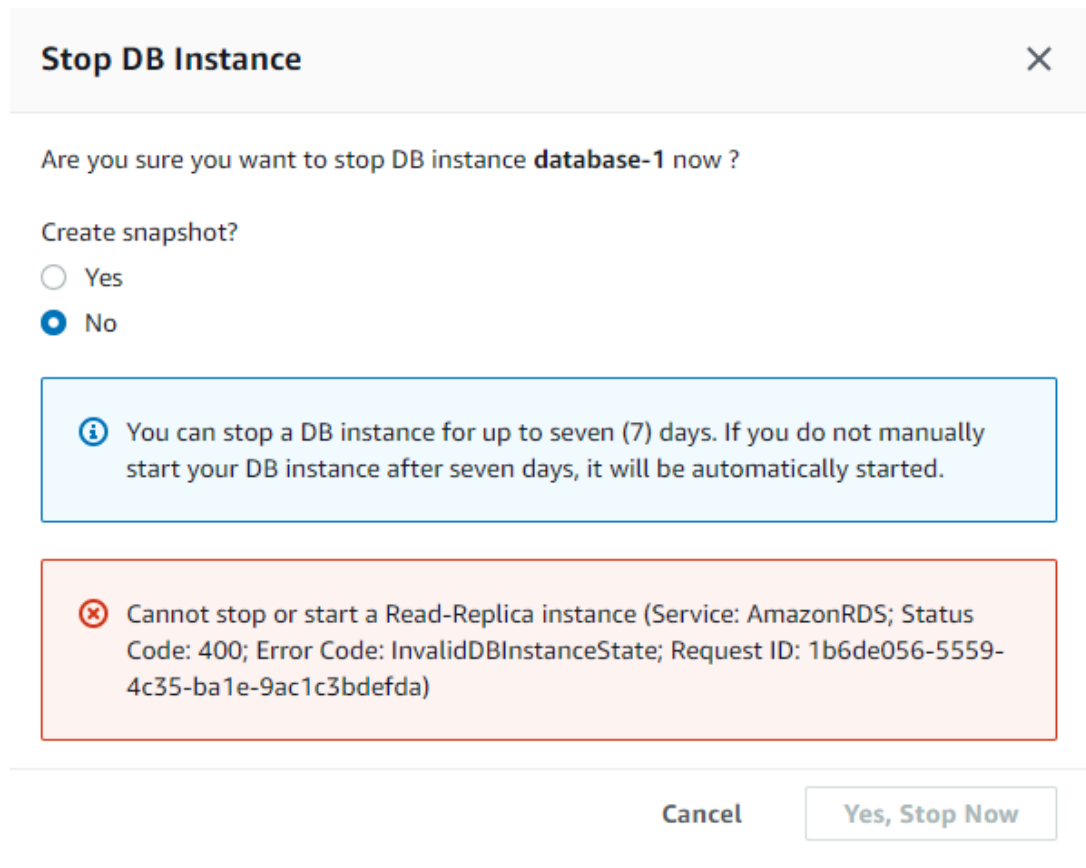
Task: Click the Create snapshot? label
Action: coord(139,232)
